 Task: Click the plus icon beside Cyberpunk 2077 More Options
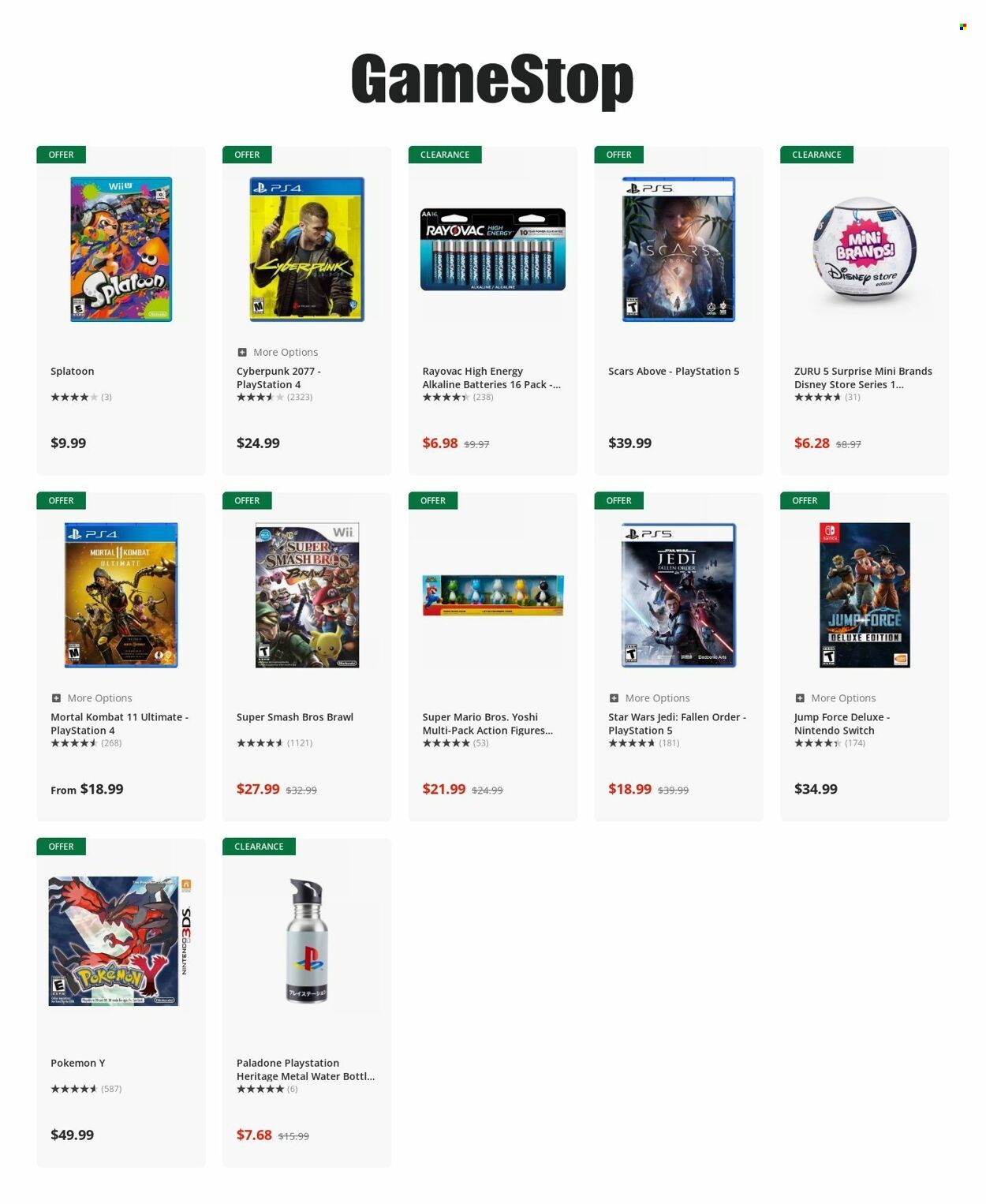pyautogui.click(x=242, y=353)
